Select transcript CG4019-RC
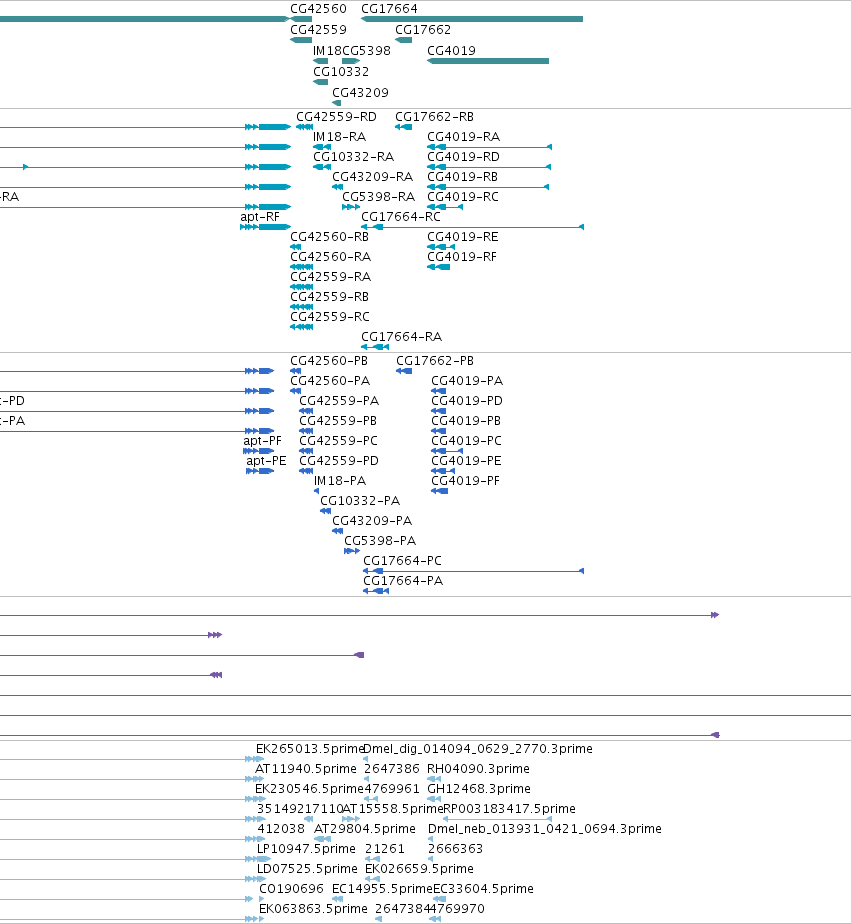Image resolution: width=851 pixels, height=924 pixels. point(463,197)
